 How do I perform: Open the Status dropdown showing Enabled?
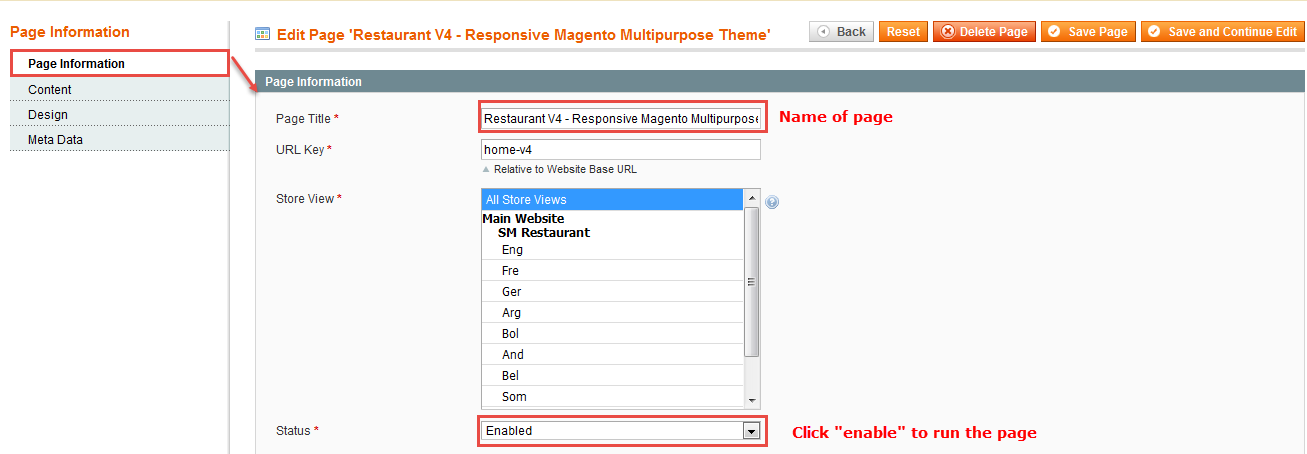click(x=621, y=431)
